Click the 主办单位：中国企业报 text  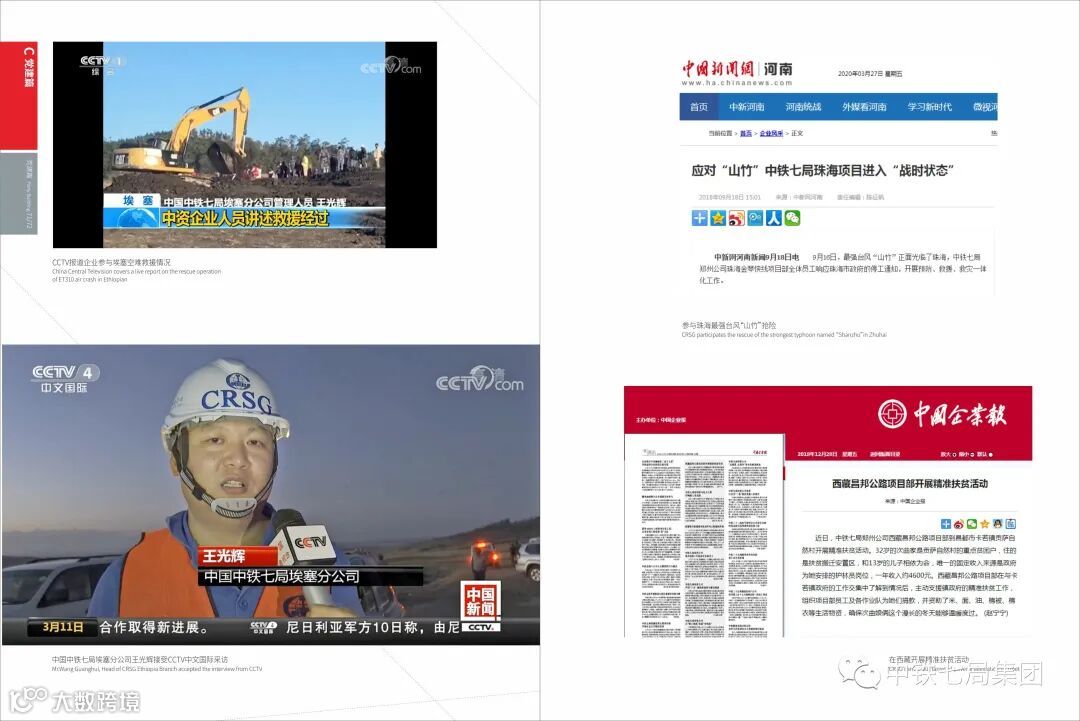pos(661,419)
